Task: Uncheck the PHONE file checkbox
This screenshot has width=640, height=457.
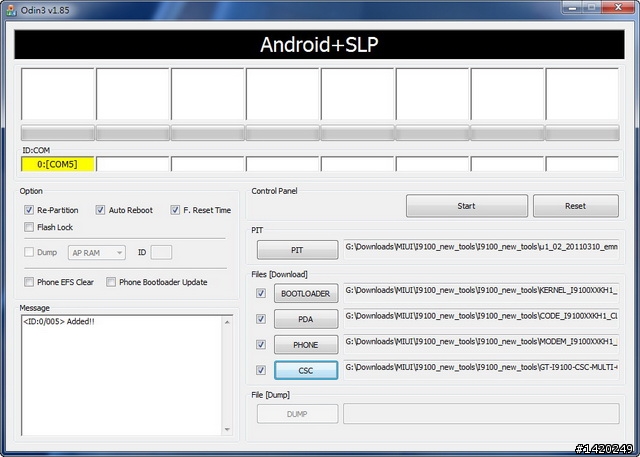Action: (261, 345)
